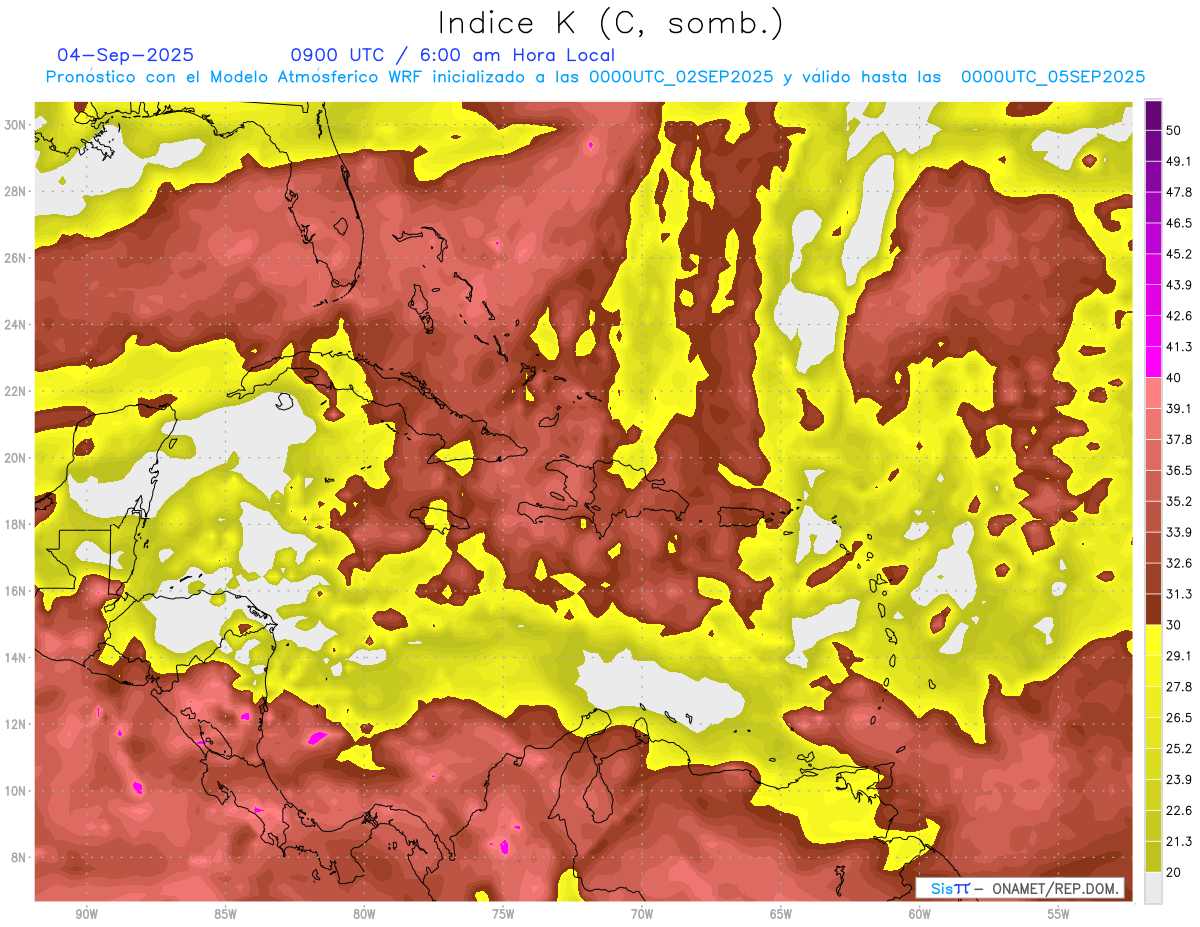Screen dimensions: 1200x927
Task: Select the 70W longitude label
Action: [x=642, y=914]
